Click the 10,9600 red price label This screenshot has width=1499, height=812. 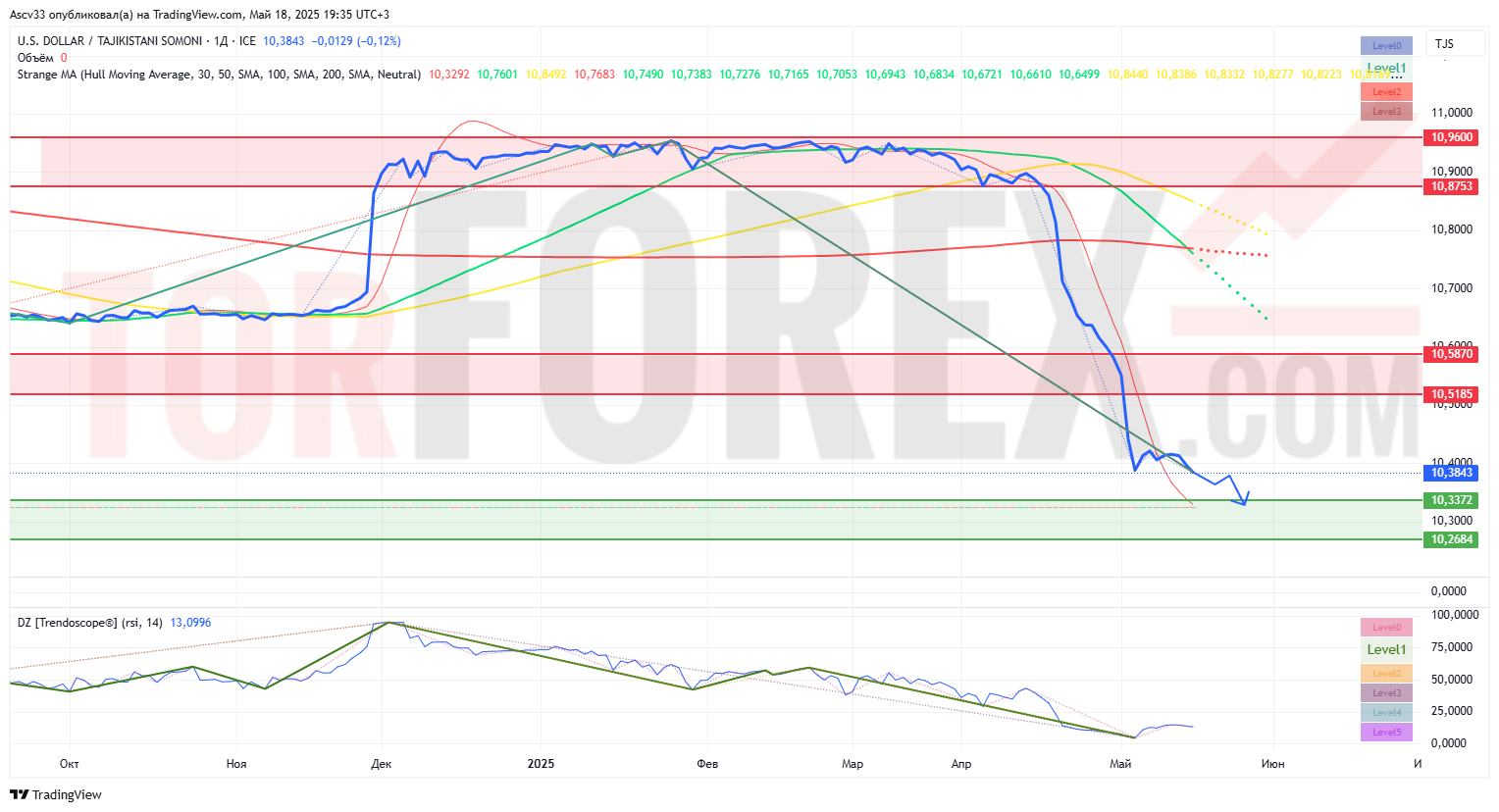tap(1451, 137)
